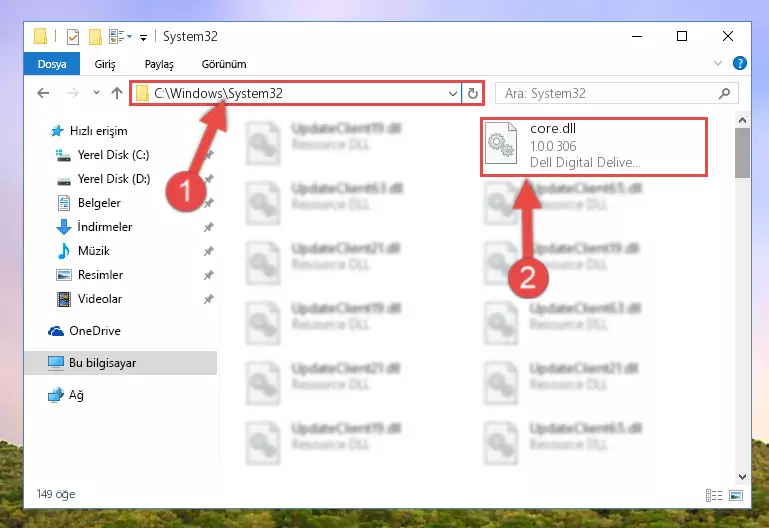The image size is (769, 528).
Task: Select the Görünüm tab
Action: pyautogui.click(x=224, y=64)
